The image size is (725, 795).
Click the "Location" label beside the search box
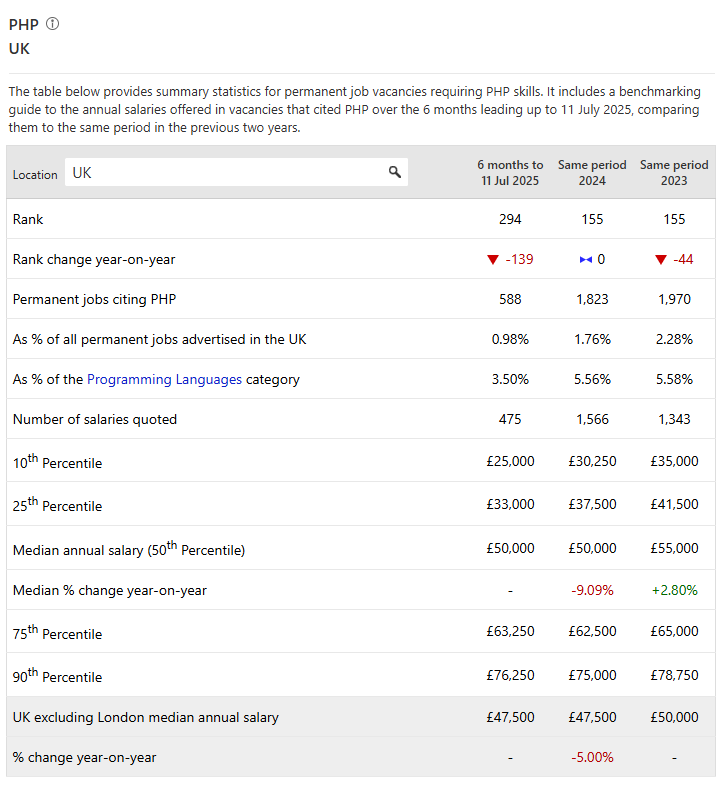click(35, 174)
